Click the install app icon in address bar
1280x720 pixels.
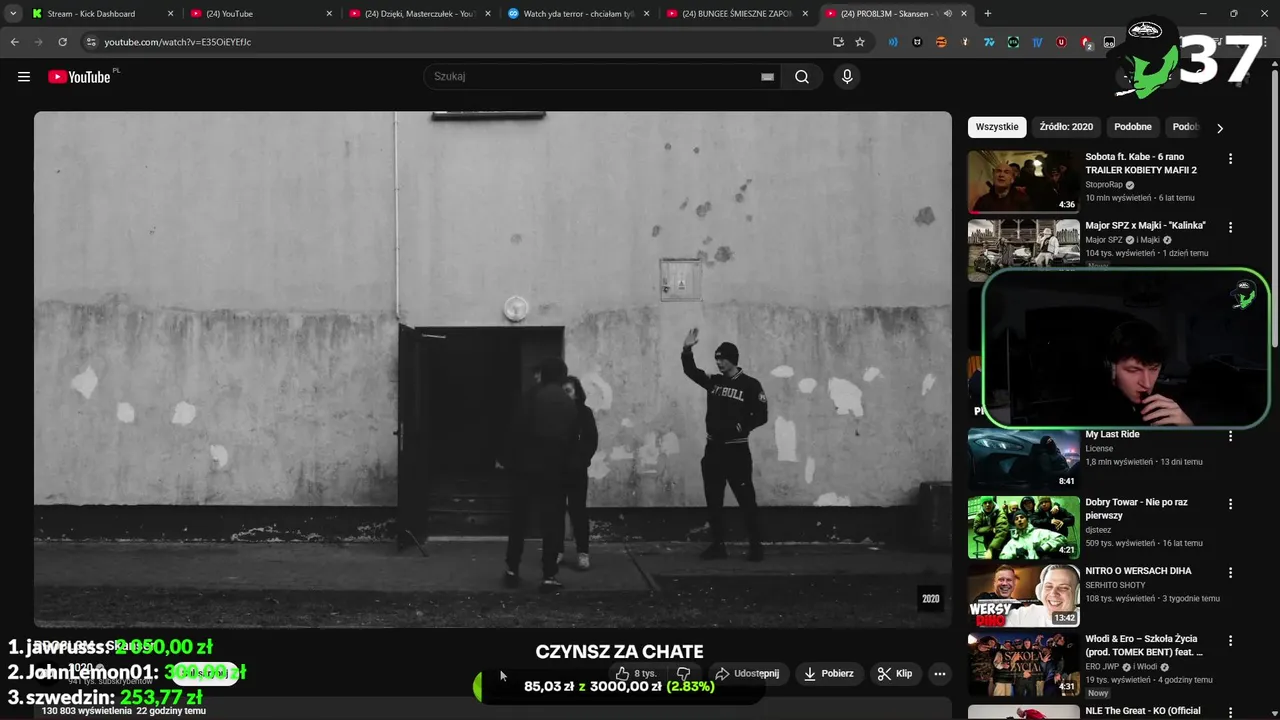[x=838, y=42]
